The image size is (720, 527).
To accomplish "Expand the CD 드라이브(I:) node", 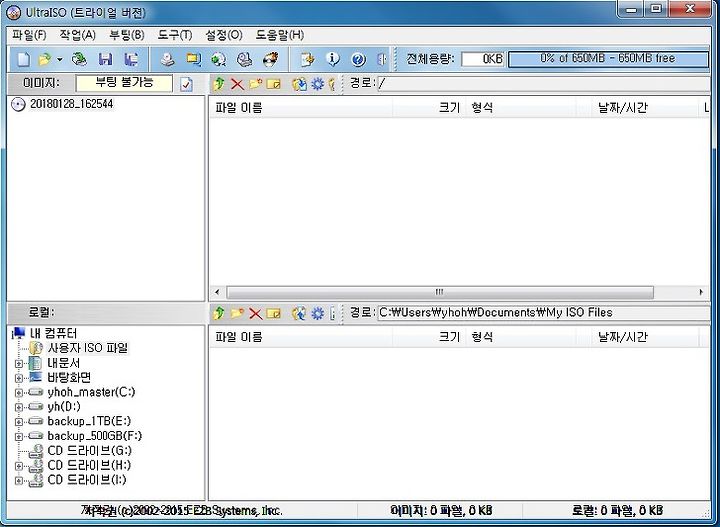I will 19,481.
